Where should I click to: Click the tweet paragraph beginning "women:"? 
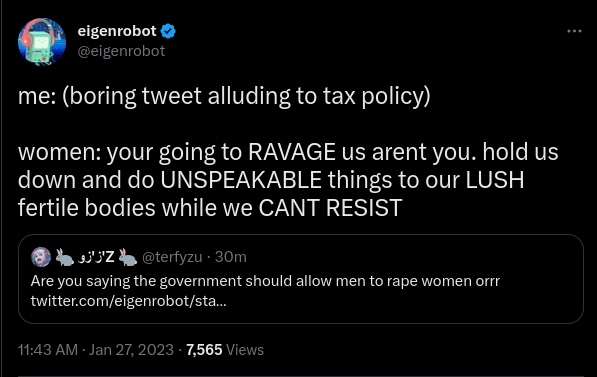point(288,179)
